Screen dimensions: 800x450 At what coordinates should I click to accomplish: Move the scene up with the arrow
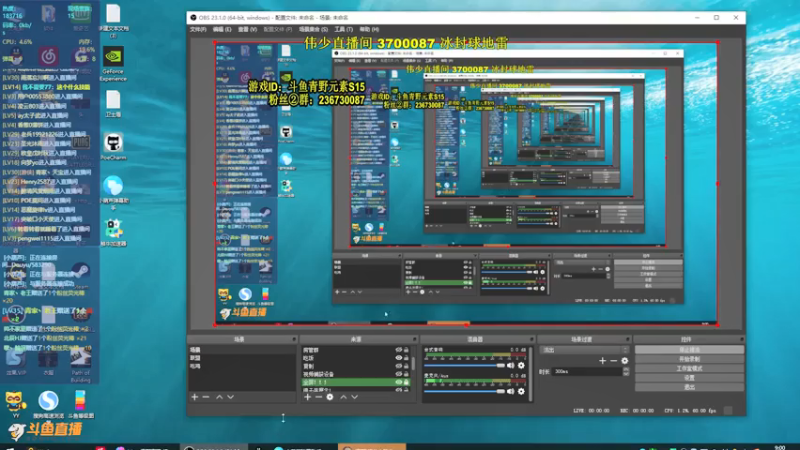click(x=219, y=397)
